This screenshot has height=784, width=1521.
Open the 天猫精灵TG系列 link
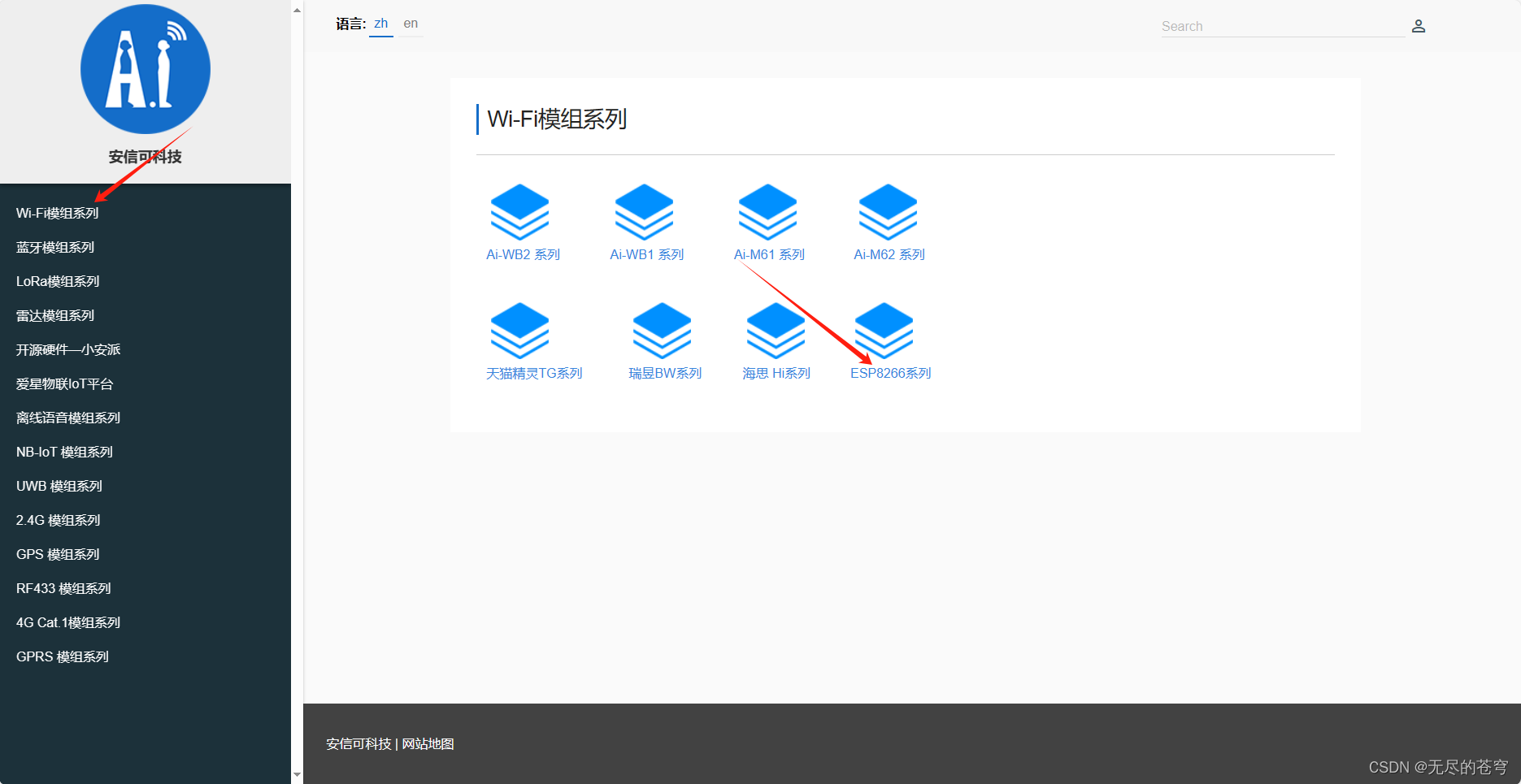coord(534,373)
